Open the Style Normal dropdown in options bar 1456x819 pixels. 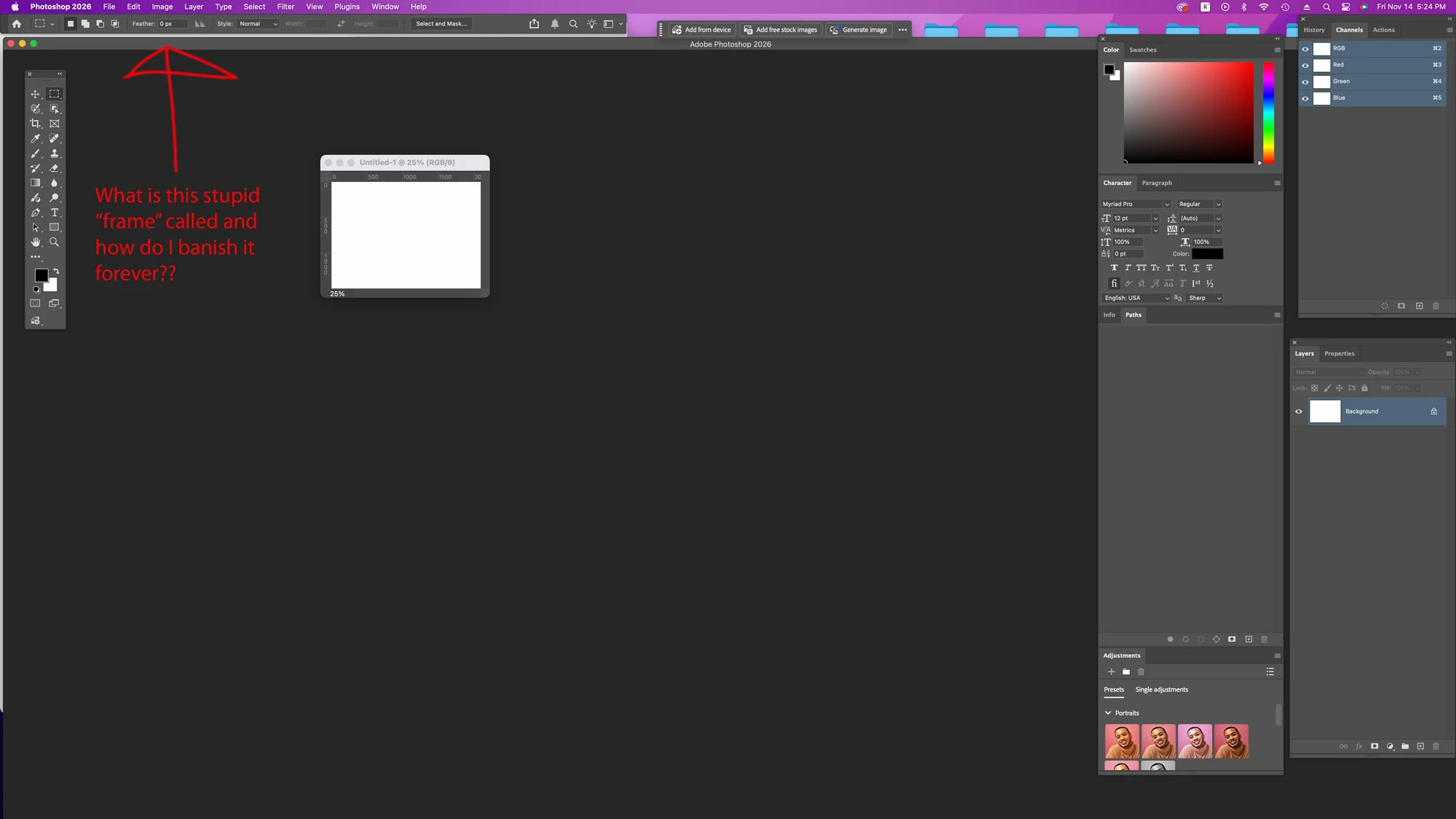click(258, 24)
